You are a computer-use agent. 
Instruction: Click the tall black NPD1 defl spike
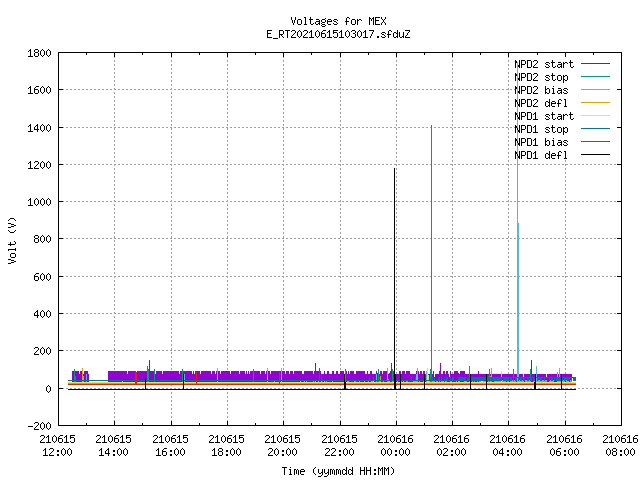coord(395,278)
